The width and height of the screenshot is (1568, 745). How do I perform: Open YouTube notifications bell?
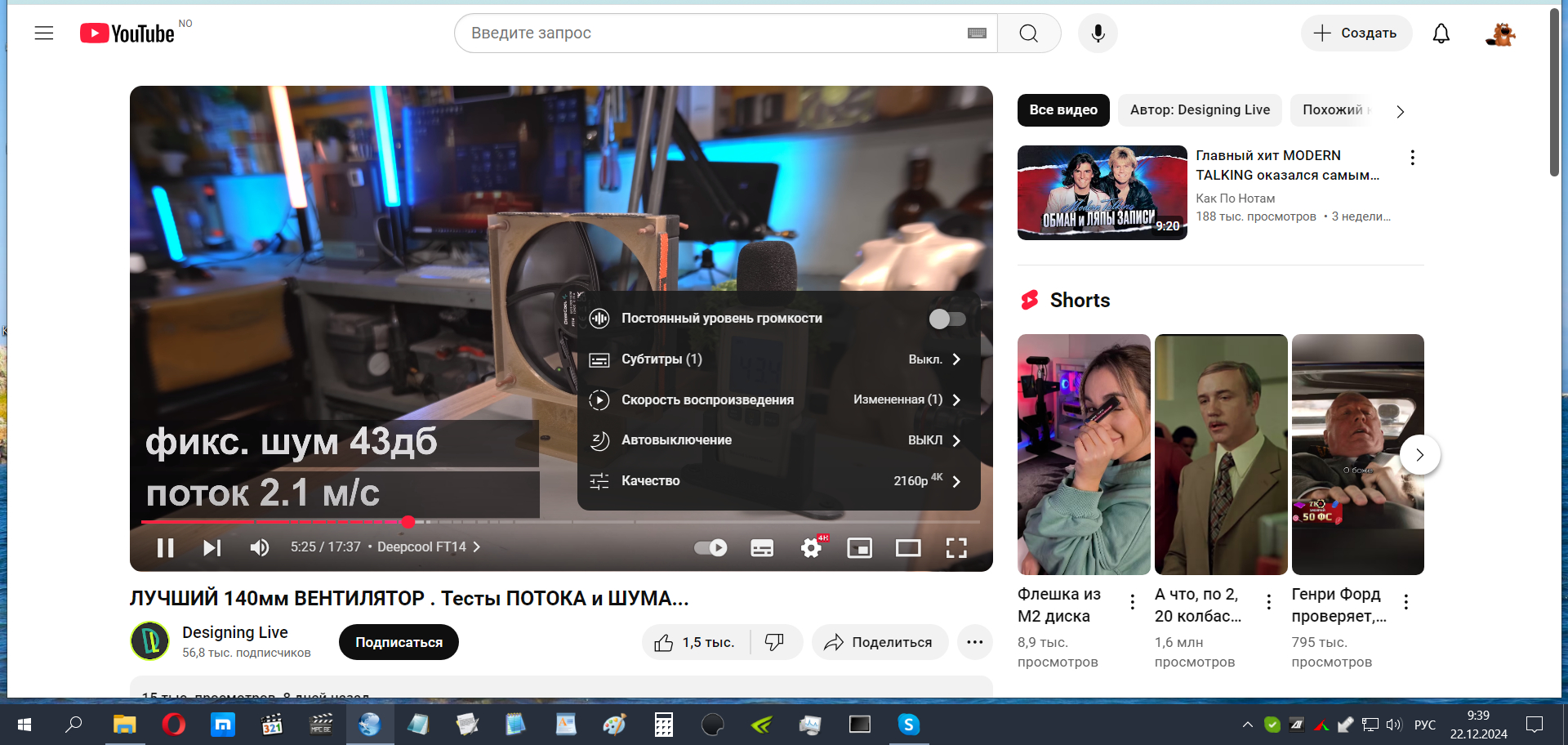(x=1441, y=33)
